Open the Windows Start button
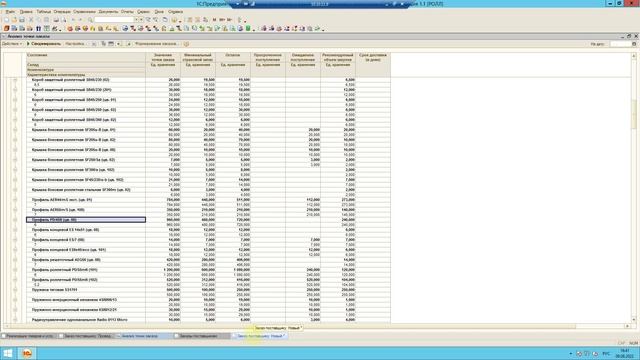Viewport: 640px width, 360px height. tap(7, 353)
